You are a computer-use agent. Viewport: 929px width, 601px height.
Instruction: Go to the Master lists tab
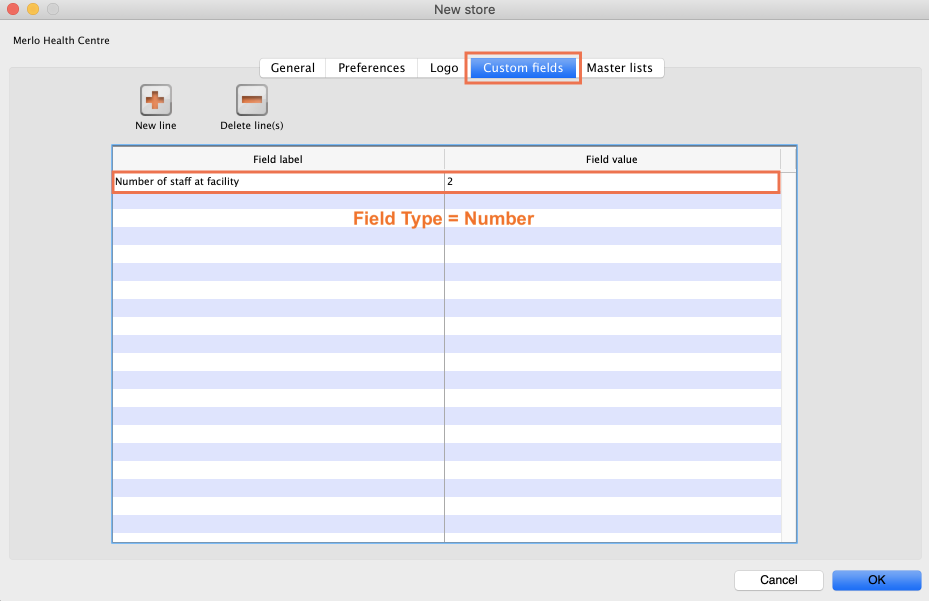pyautogui.click(x=619, y=68)
